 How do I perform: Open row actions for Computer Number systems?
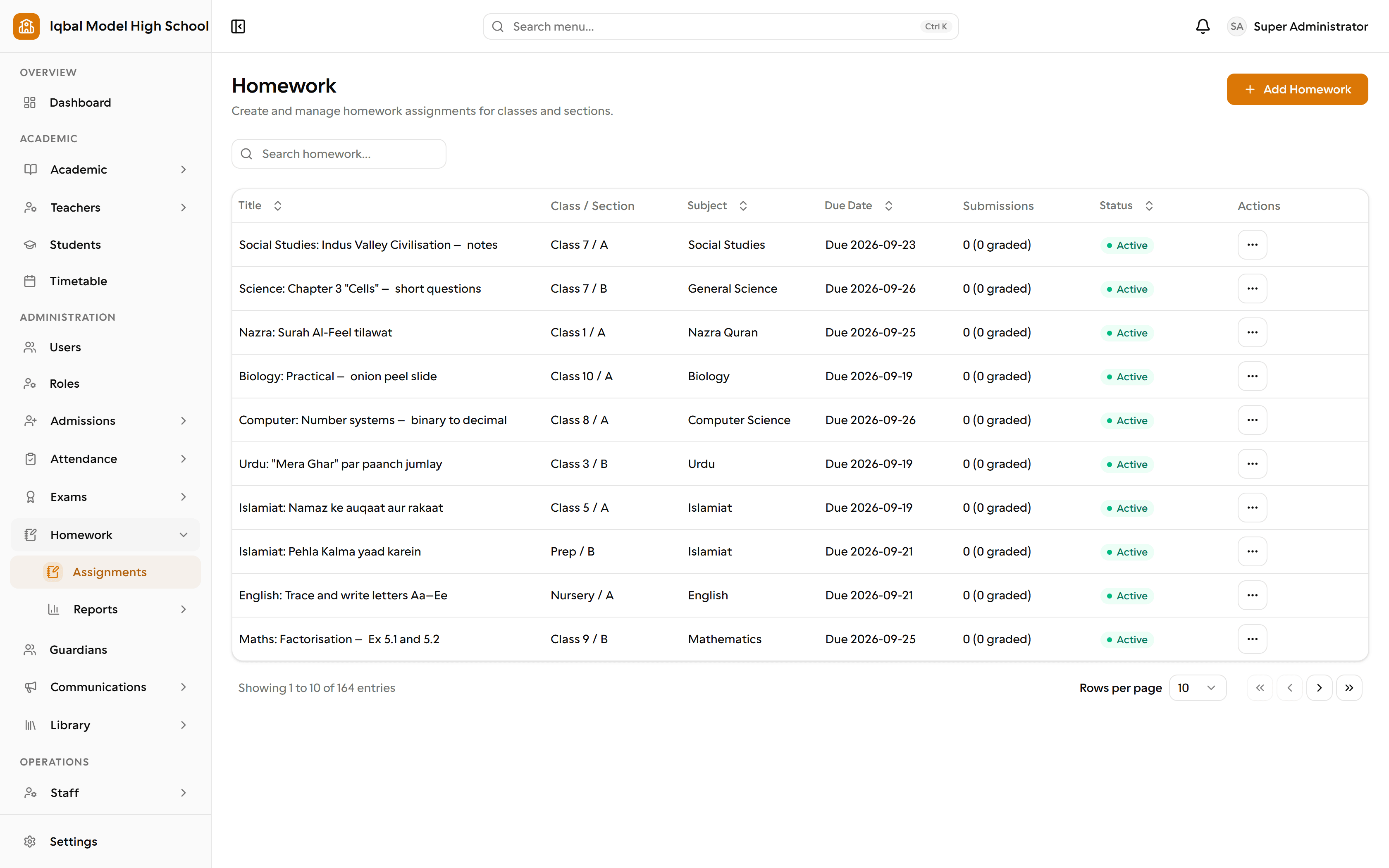tap(1252, 420)
